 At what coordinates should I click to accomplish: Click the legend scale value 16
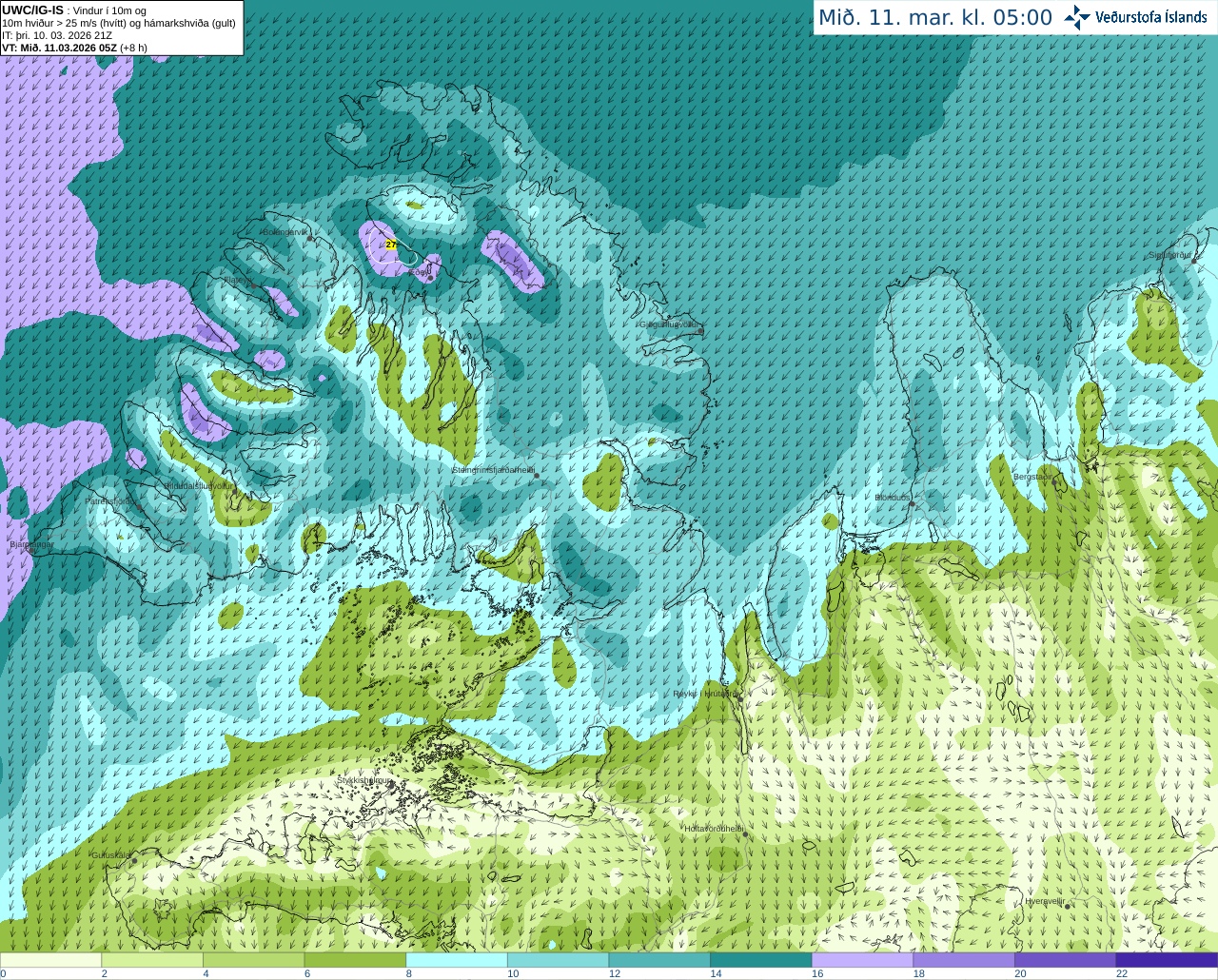tap(816, 973)
